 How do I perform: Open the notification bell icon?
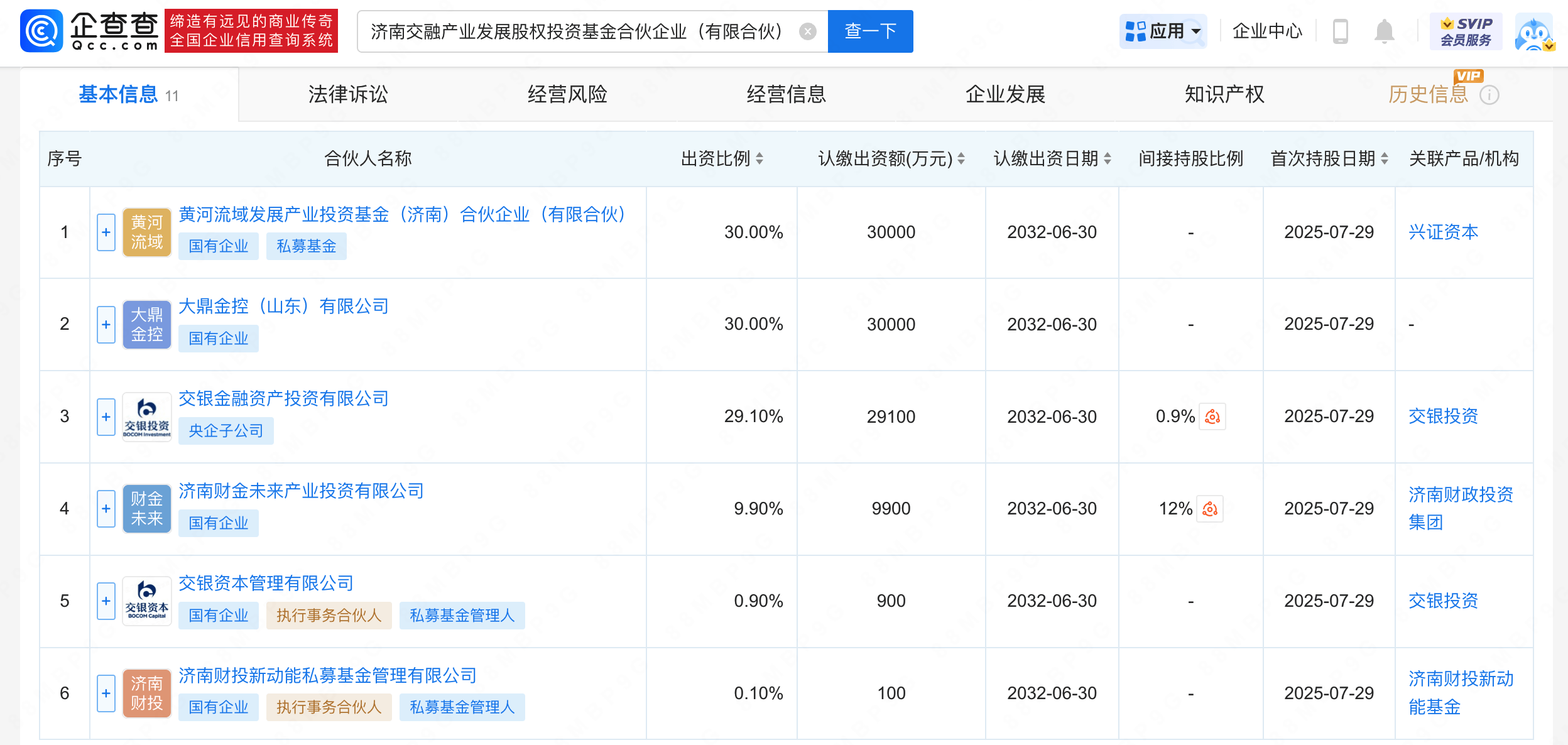point(1384,31)
